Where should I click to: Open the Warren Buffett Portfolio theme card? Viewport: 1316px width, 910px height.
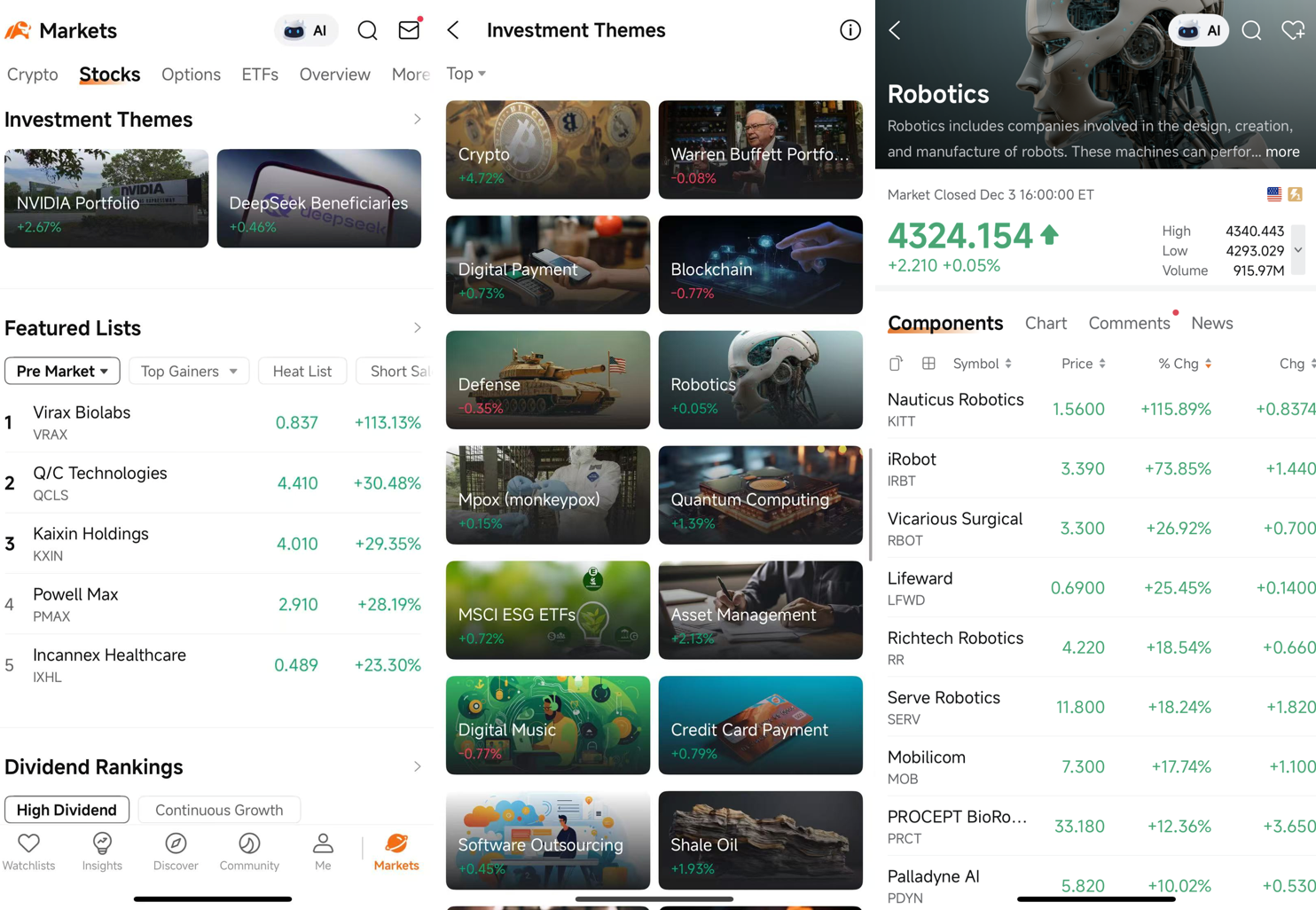[761, 149]
